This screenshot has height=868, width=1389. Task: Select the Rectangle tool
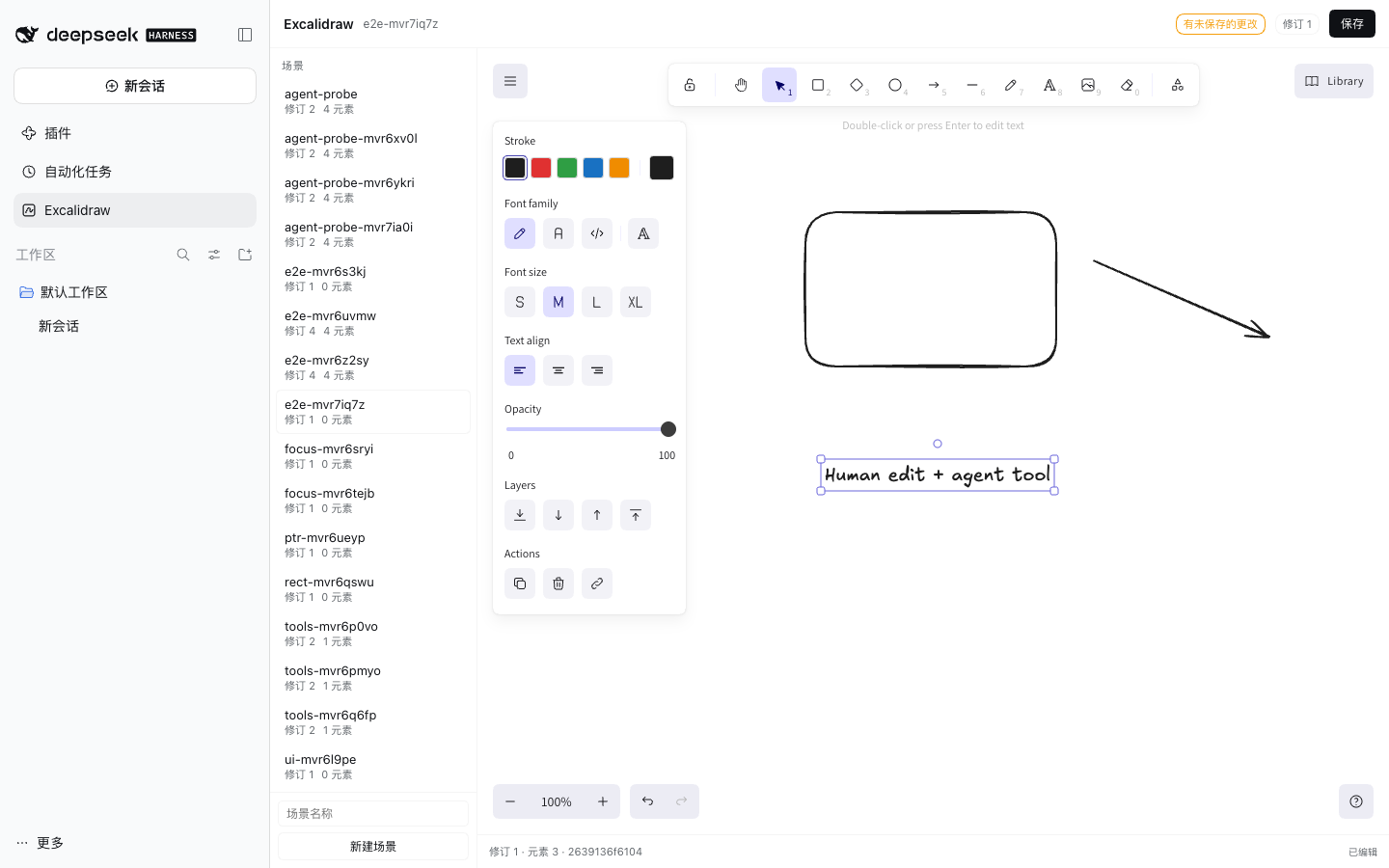point(818,85)
